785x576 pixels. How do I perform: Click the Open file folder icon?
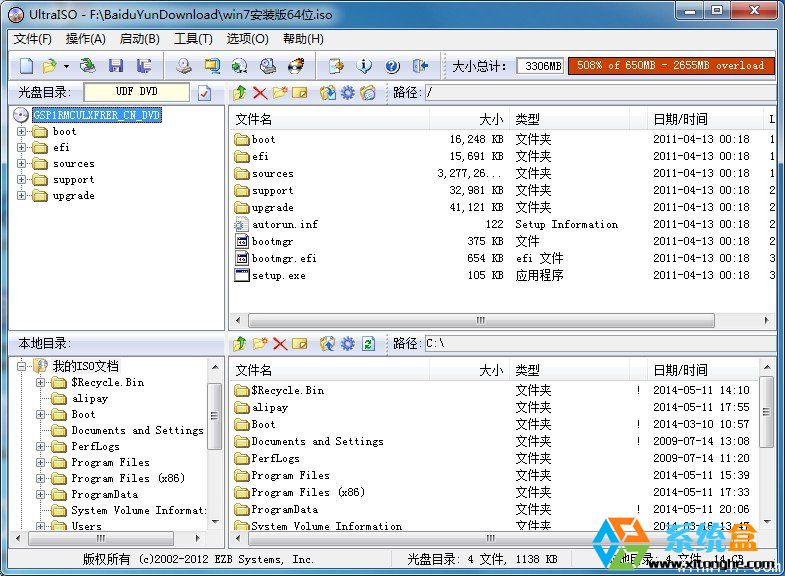50,66
